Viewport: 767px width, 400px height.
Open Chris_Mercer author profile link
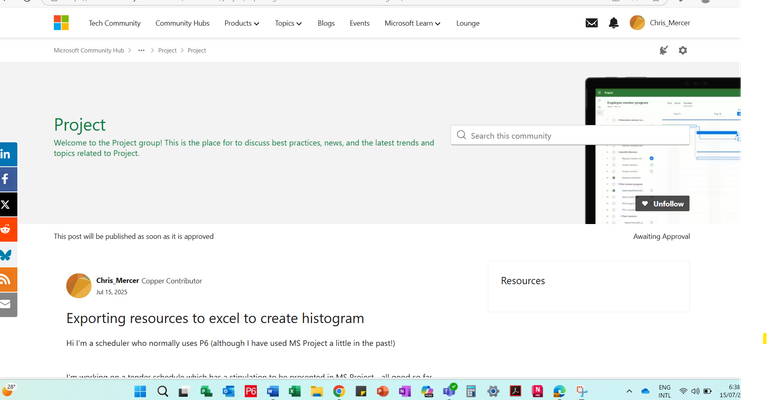(117, 280)
